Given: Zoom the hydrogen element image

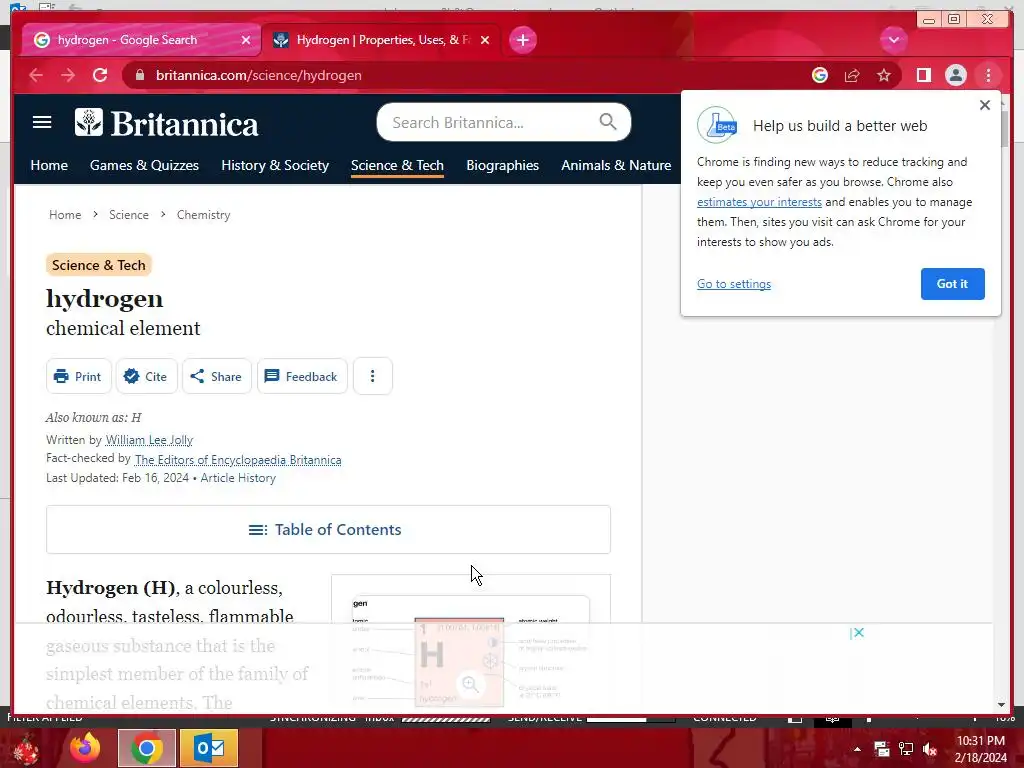Looking at the screenshot, I should click(470, 684).
